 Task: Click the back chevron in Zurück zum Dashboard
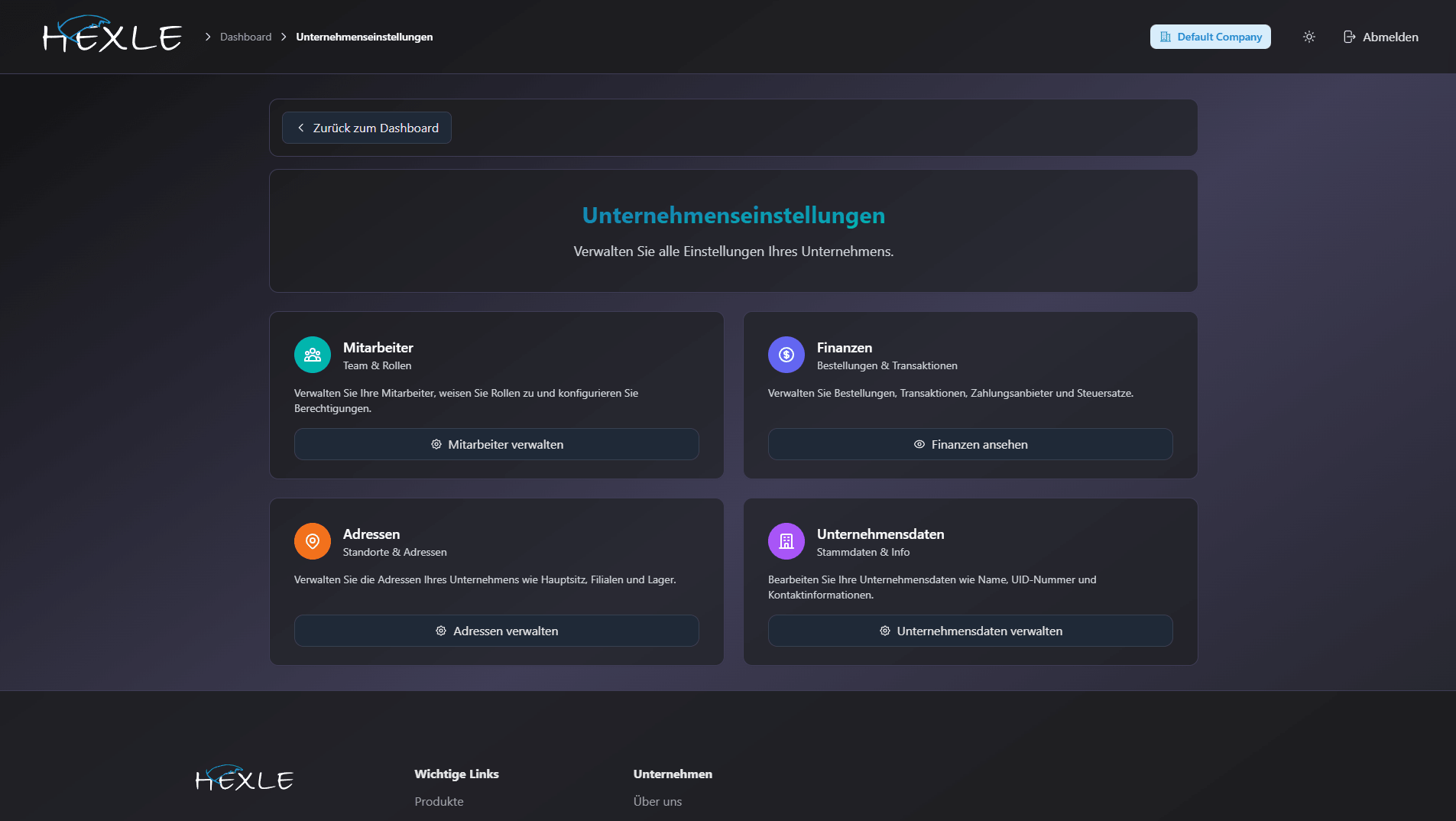tap(300, 128)
